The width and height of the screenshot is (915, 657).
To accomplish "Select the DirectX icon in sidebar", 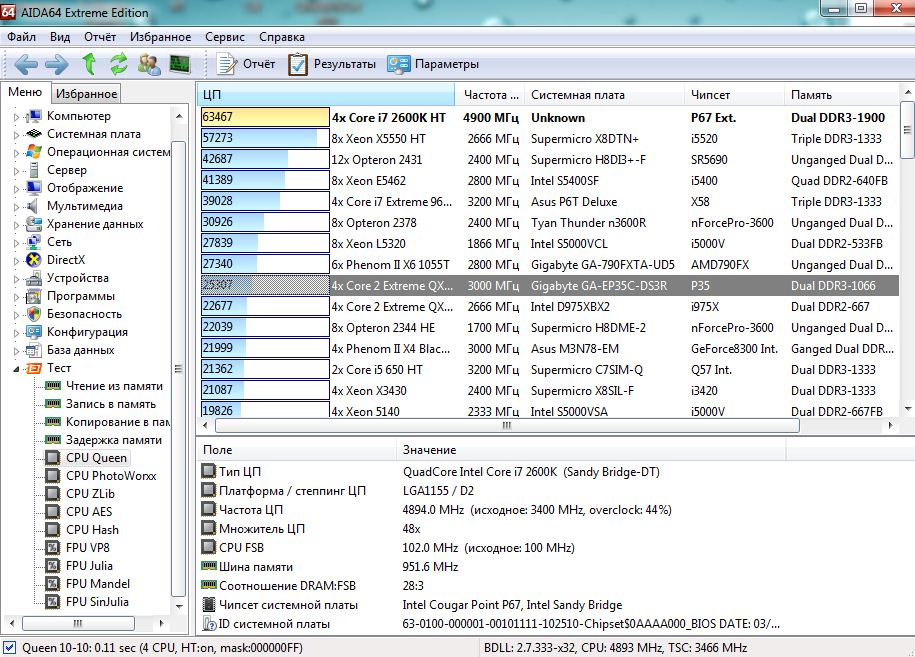I will pyautogui.click(x=34, y=260).
